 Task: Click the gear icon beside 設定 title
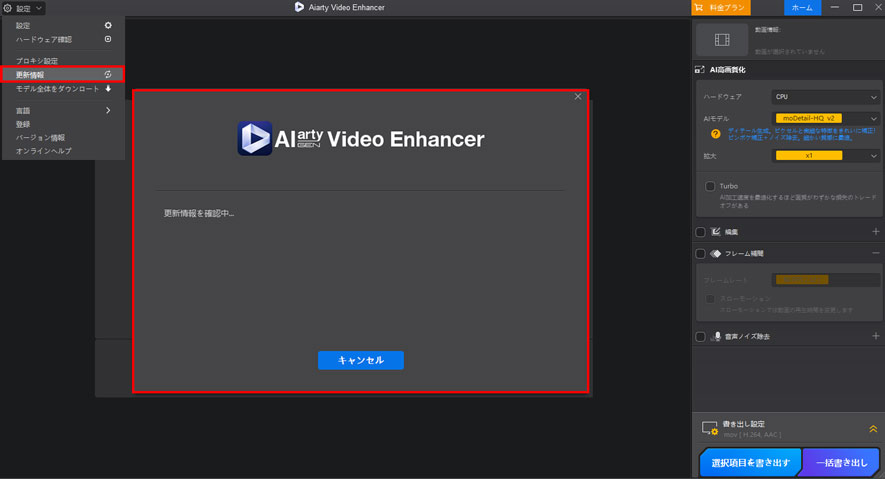8,8
